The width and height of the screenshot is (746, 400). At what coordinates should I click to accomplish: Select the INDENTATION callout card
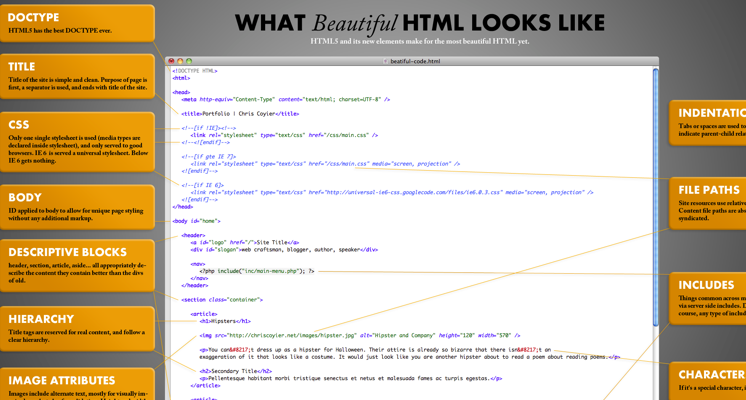pyautogui.click(x=707, y=123)
